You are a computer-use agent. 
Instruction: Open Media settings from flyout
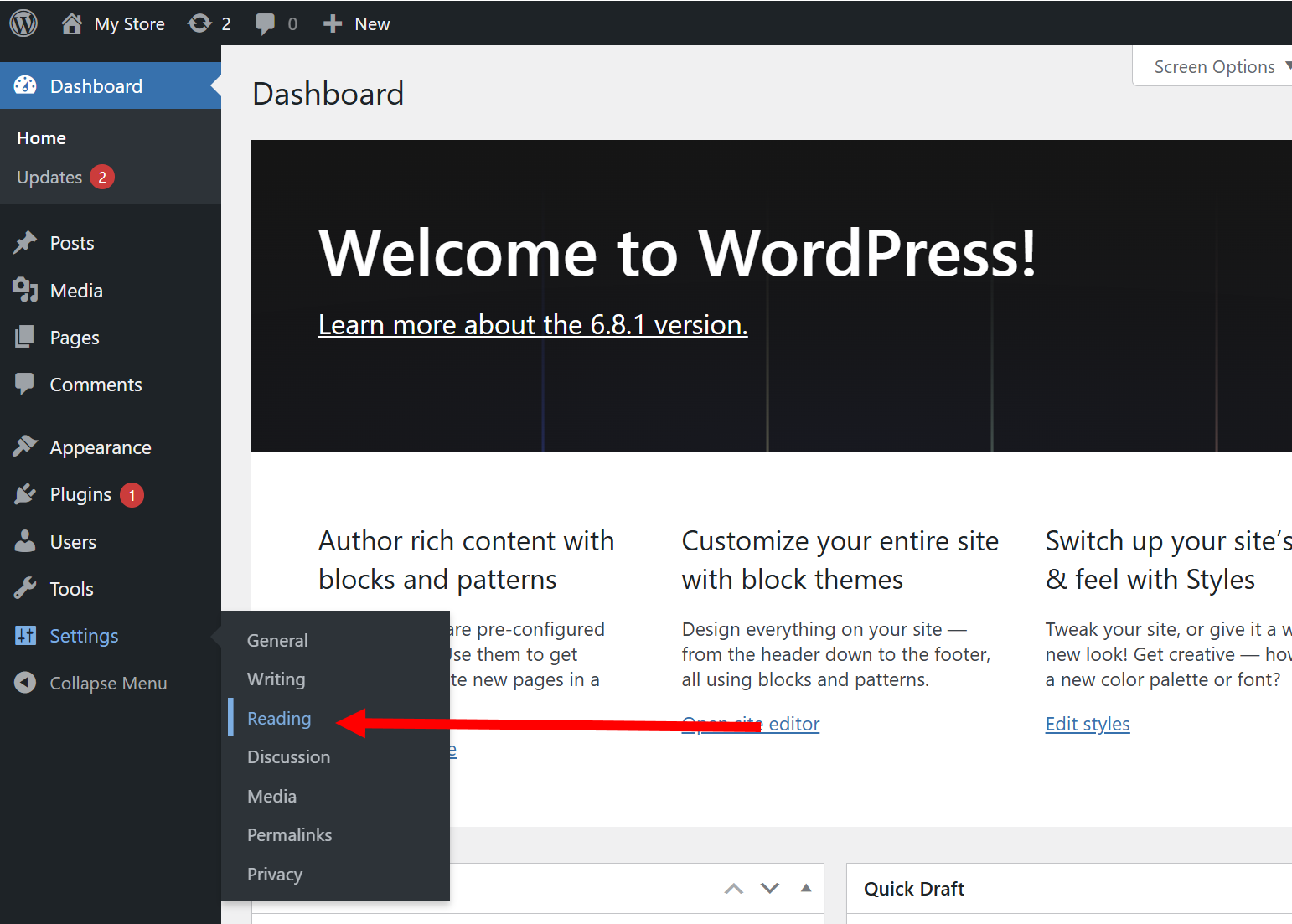click(x=271, y=796)
